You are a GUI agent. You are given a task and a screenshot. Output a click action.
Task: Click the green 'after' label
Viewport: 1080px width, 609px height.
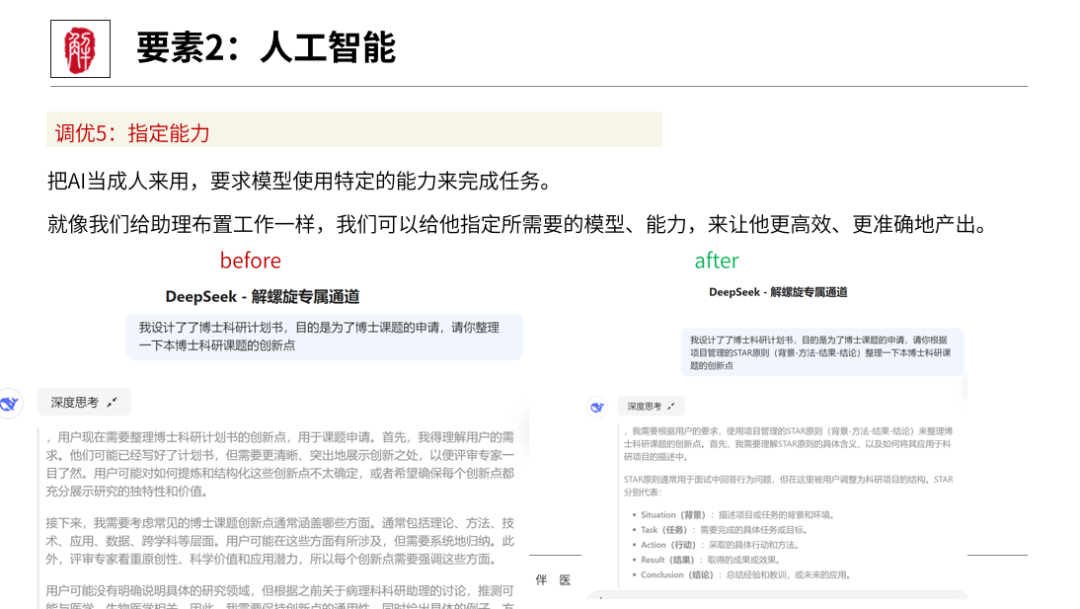click(x=716, y=260)
